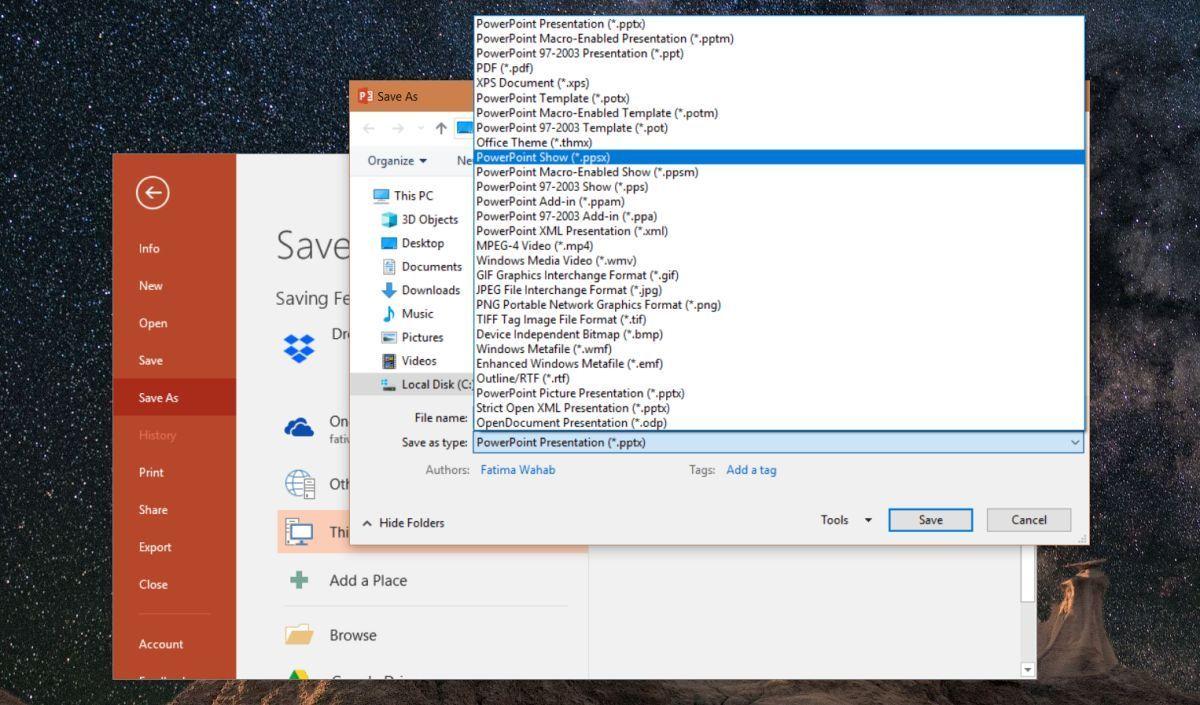Select the Downloads folder in tree
This screenshot has width=1200, height=705.
click(x=430, y=290)
